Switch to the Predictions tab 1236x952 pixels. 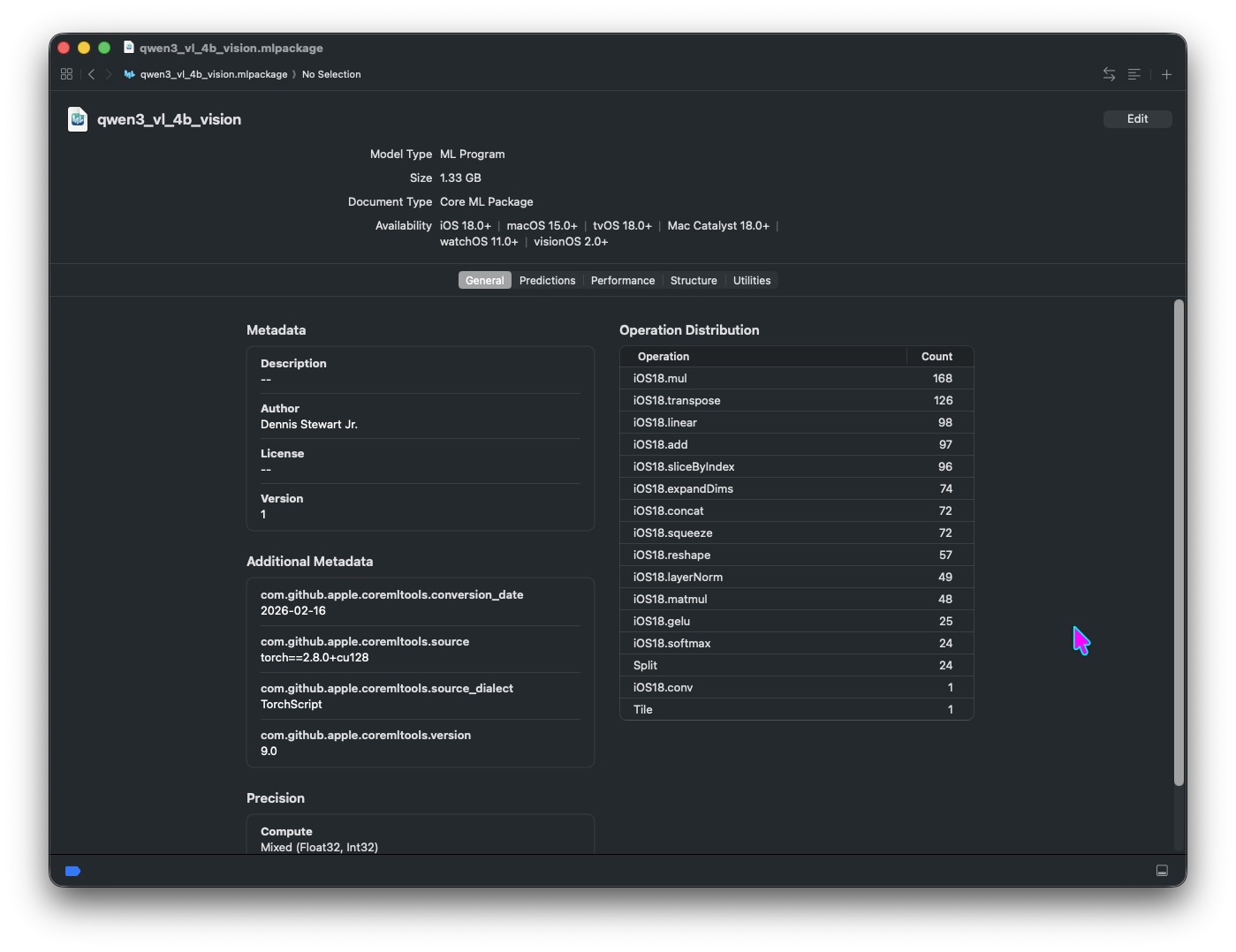click(547, 281)
